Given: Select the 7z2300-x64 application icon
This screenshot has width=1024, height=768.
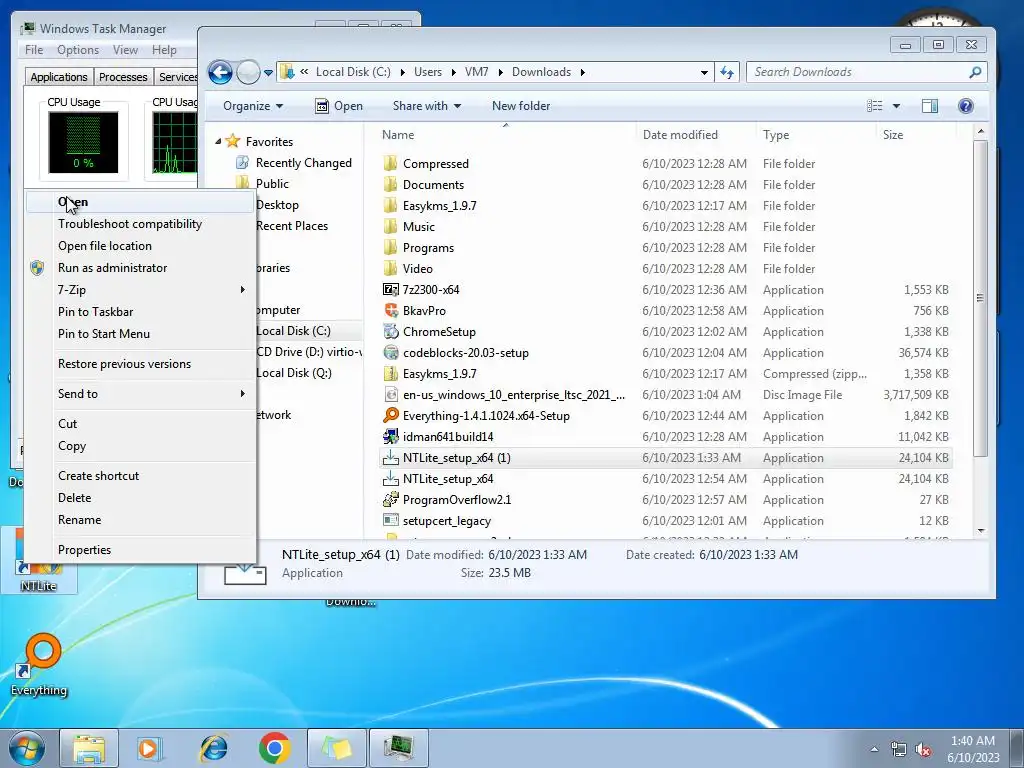Looking at the screenshot, I should tap(391, 289).
